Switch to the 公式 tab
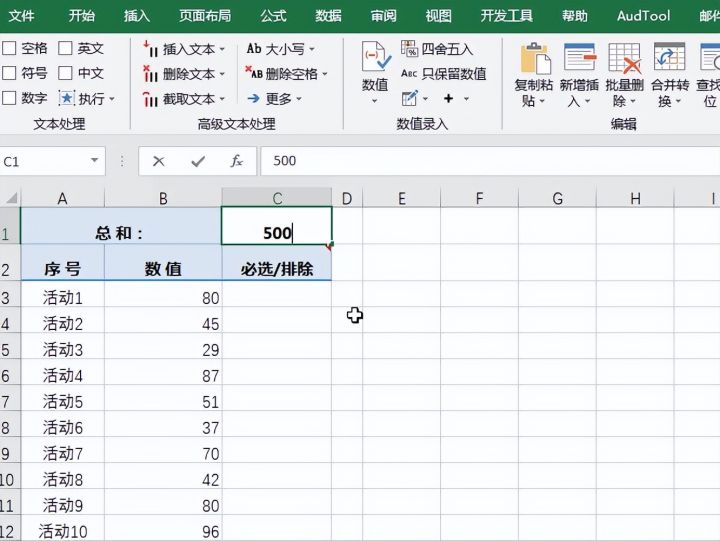 273,16
